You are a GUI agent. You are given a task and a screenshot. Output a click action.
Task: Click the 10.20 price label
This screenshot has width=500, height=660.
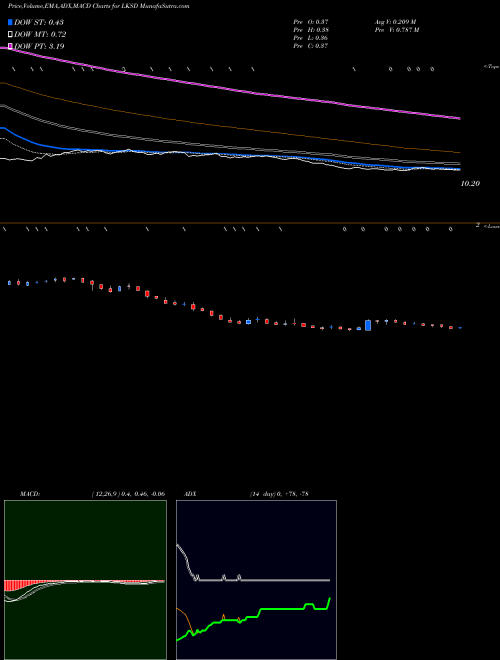click(470, 184)
